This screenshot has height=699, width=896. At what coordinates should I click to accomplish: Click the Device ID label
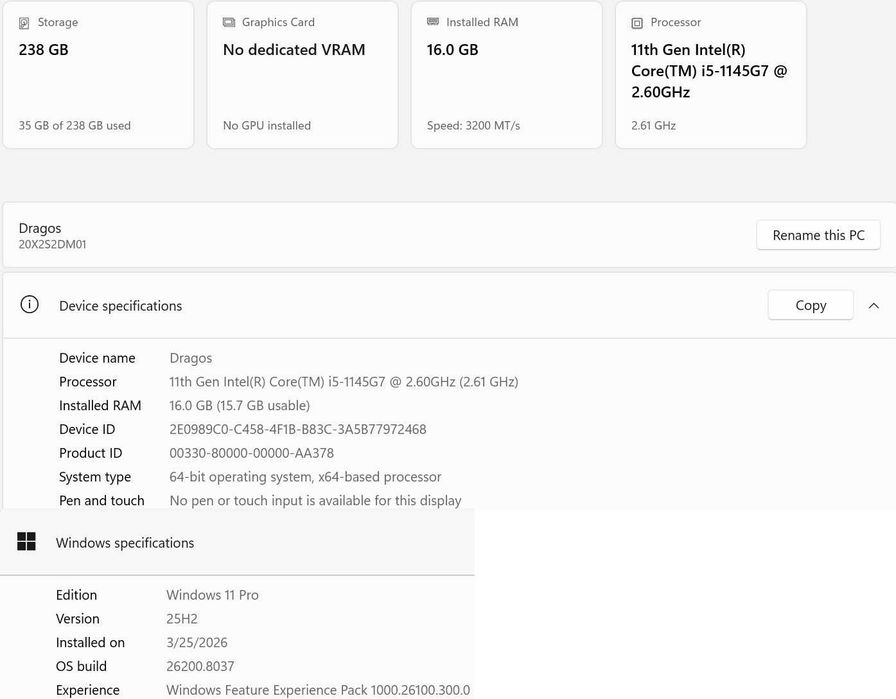[87, 429]
